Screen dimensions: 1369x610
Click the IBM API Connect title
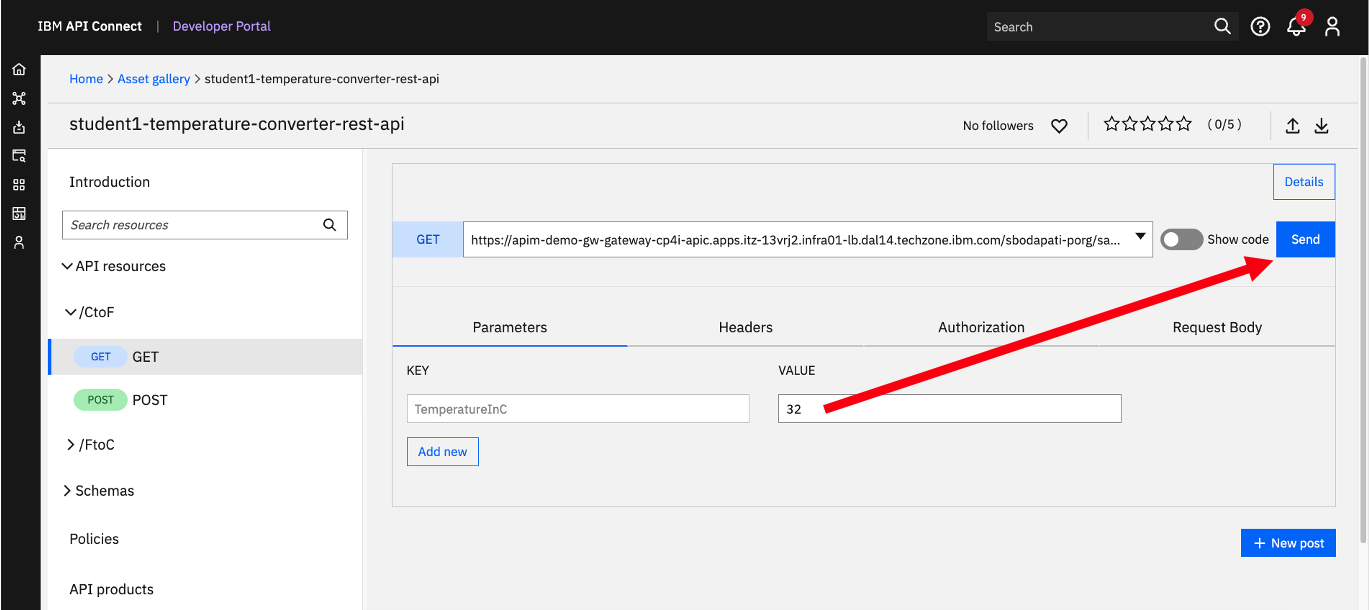click(x=90, y=26)
